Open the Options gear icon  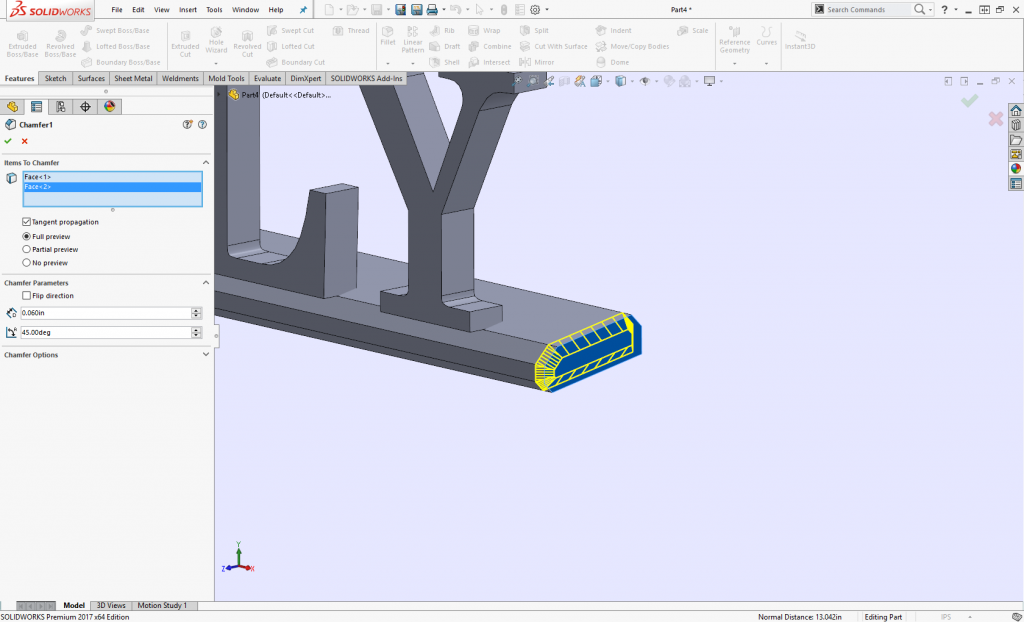[x=535, y=10]
